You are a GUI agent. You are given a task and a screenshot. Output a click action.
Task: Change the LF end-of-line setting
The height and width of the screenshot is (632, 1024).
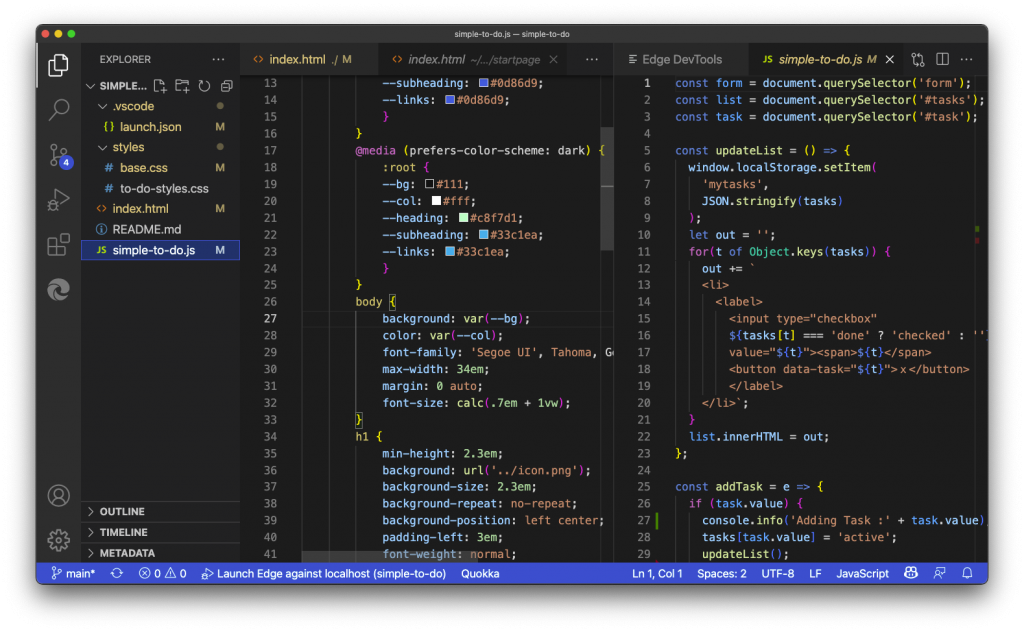[x=815, y=573]
